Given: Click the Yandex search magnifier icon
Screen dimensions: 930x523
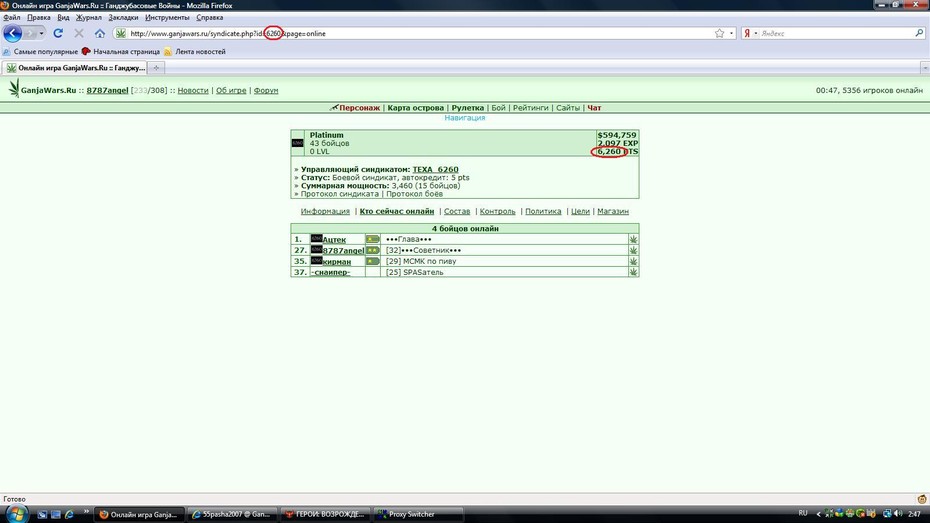Looking at the screenshot, I should 919,33.
